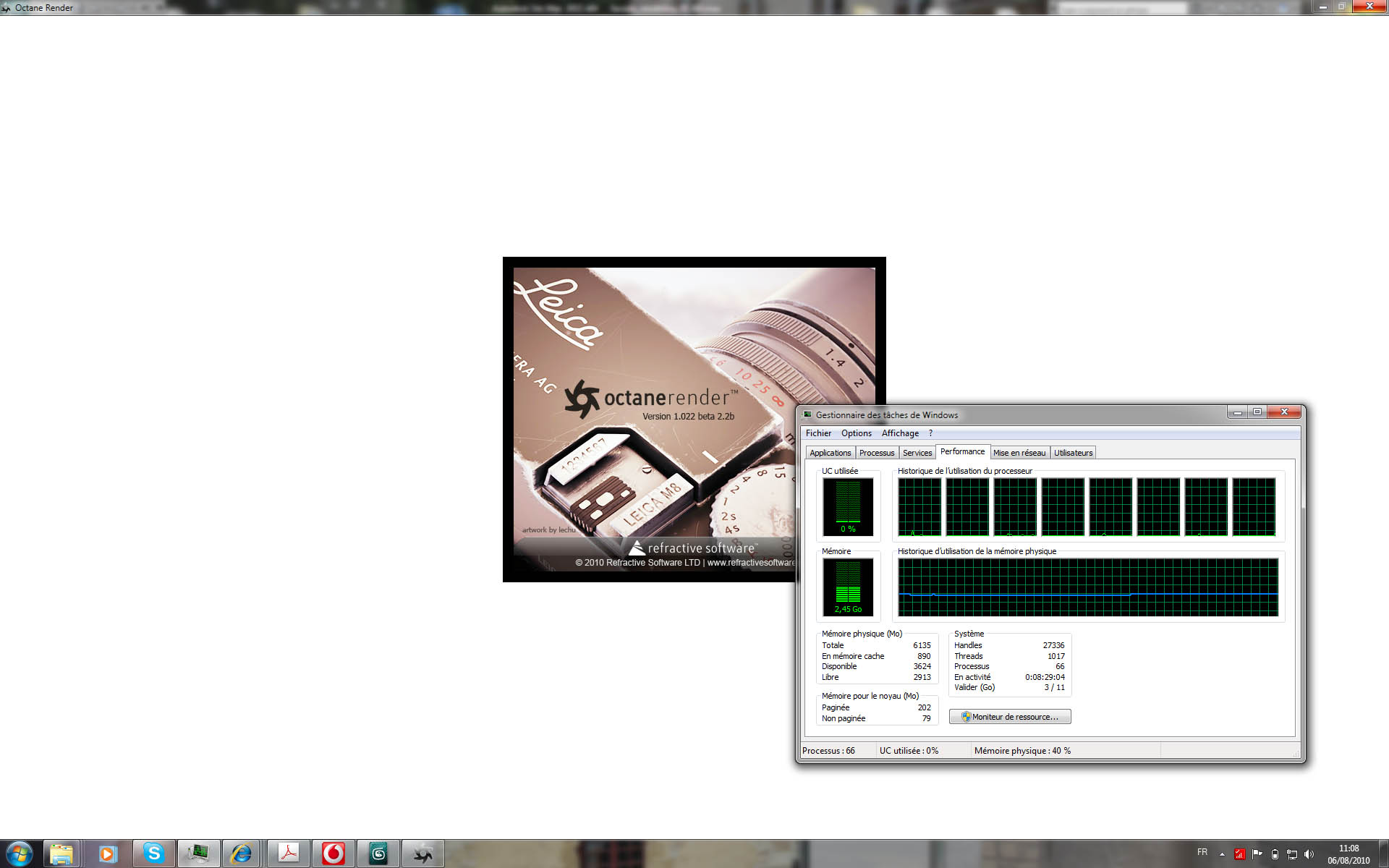Viewport: 1389px width, 868px height.
Task: Open the Fichier menu
Action: (818, 433)
